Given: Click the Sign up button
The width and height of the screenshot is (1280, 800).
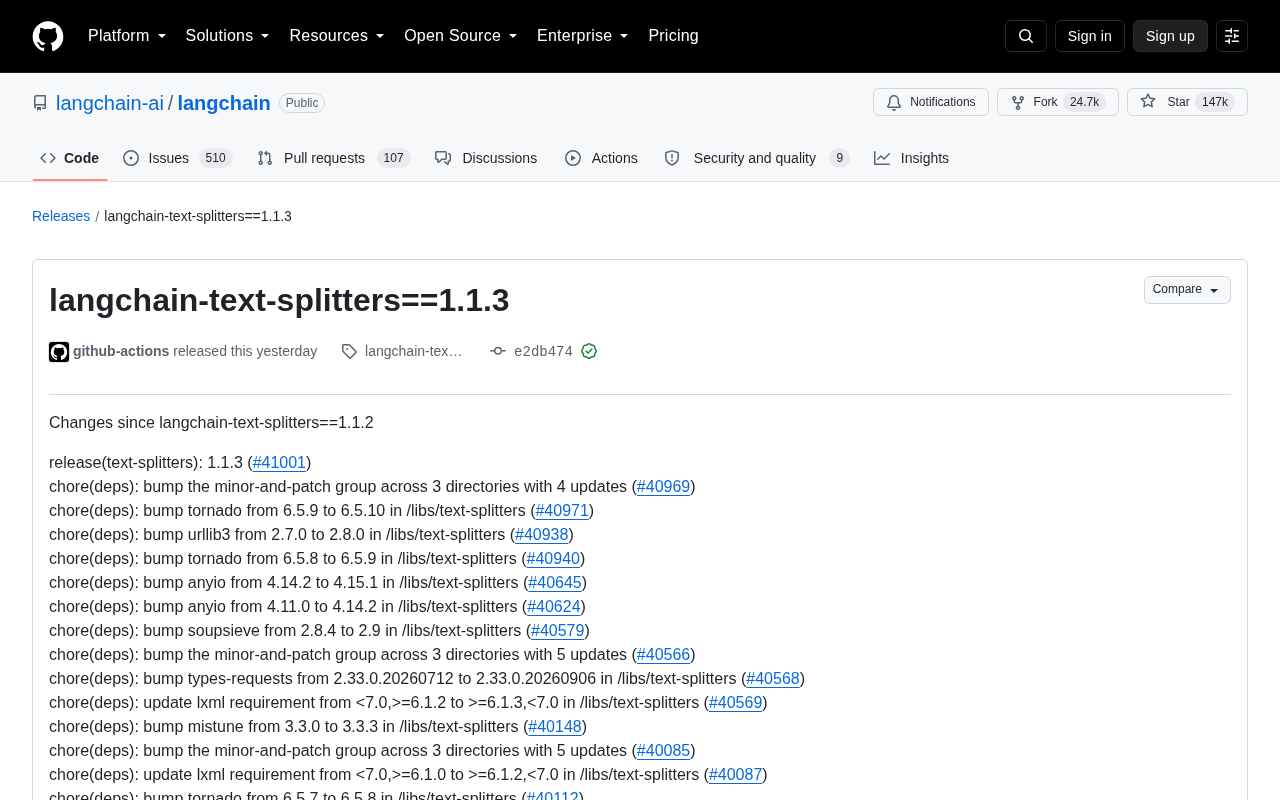Looking at the screenshot, I should (x=1170, y=36).
